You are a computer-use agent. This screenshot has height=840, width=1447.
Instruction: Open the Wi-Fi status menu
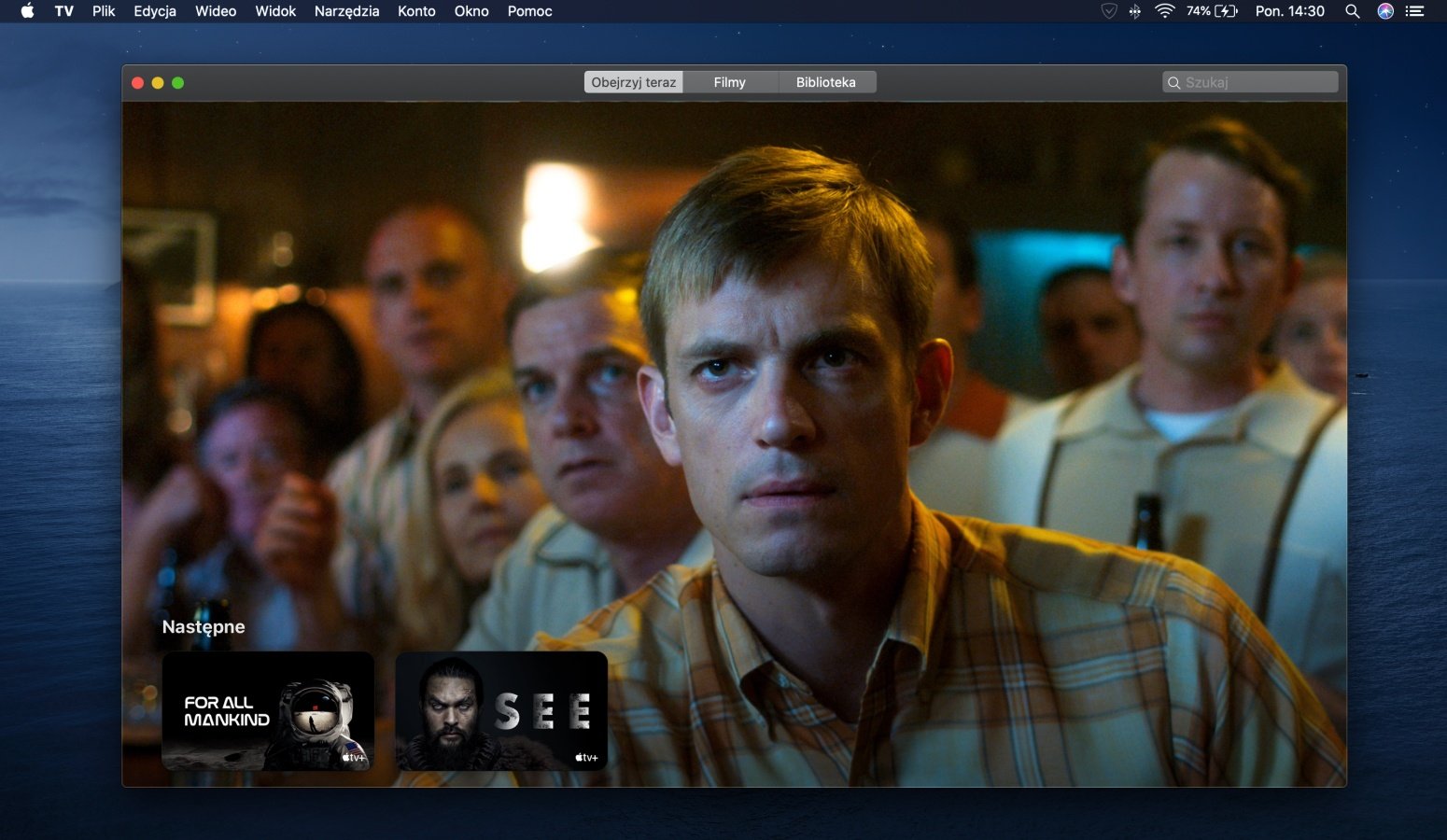click(x=1164, y=11)
